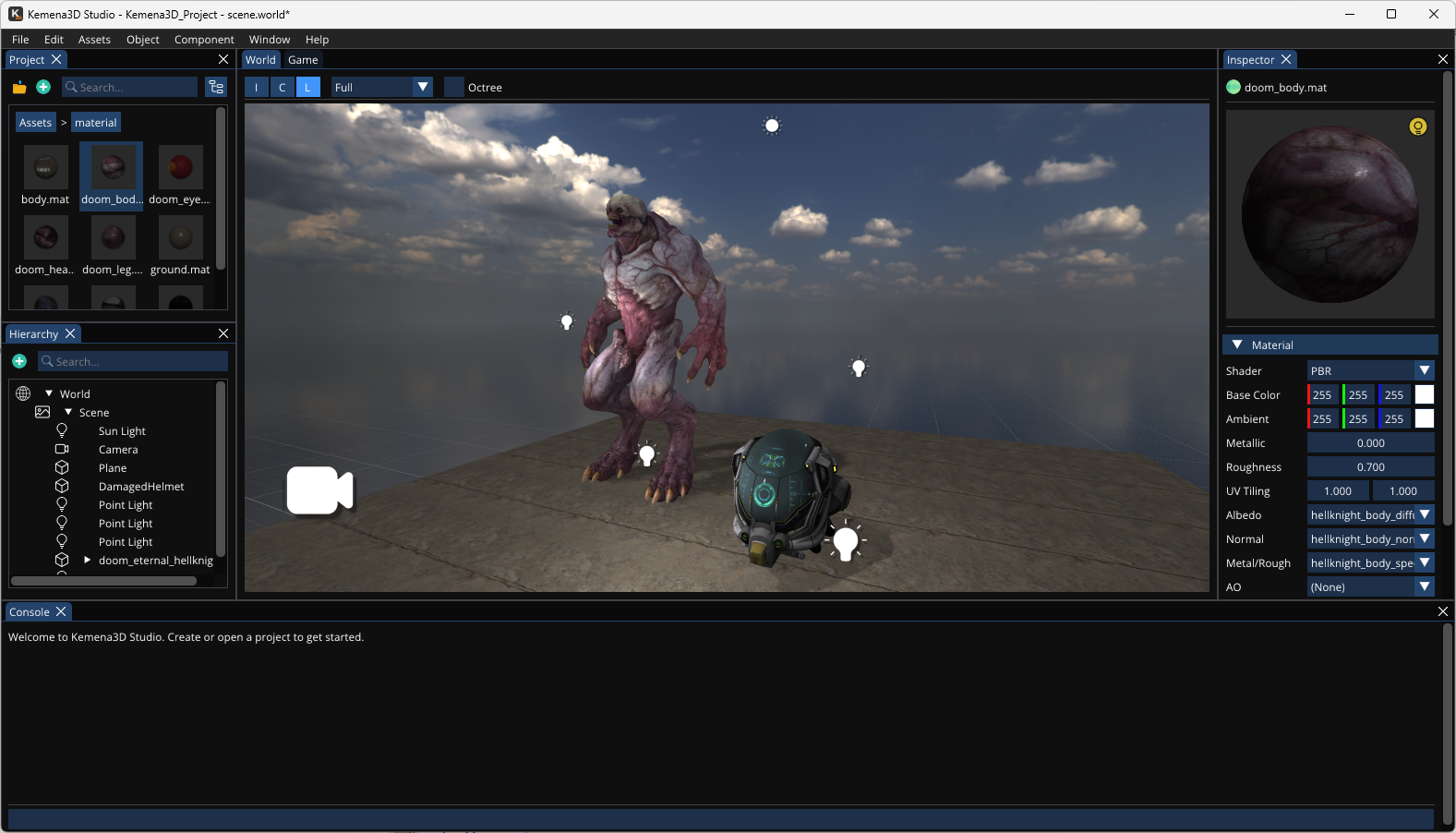Click the camera icon beside Camera in Hierarchy
Viewport: 1456px width, 833px height.
62,449
